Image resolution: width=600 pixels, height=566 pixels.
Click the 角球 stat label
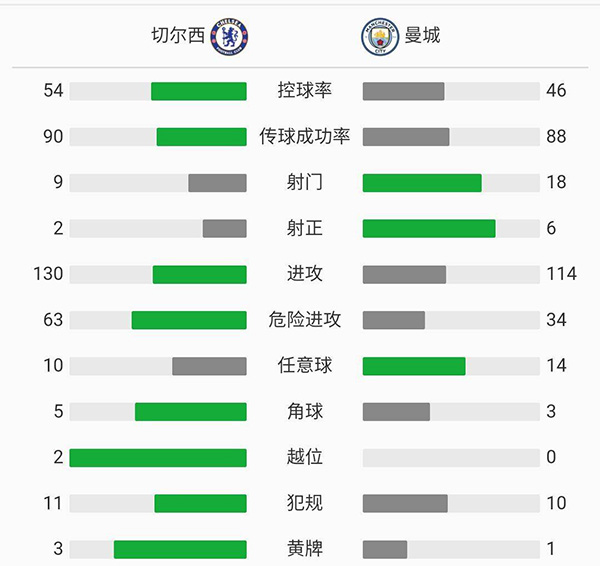(305, 411)
